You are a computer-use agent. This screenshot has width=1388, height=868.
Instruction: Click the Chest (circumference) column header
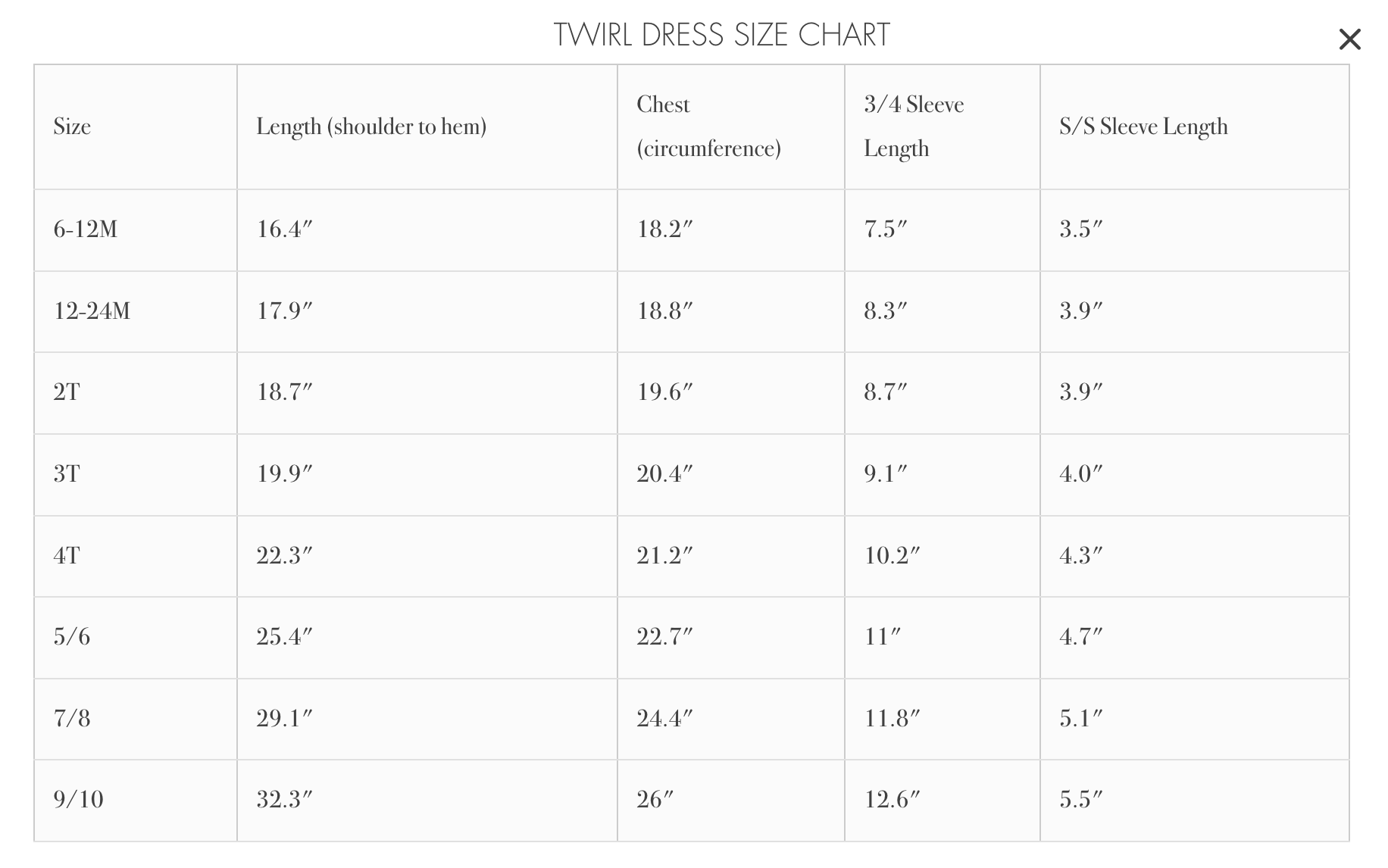tap(708, 126)
